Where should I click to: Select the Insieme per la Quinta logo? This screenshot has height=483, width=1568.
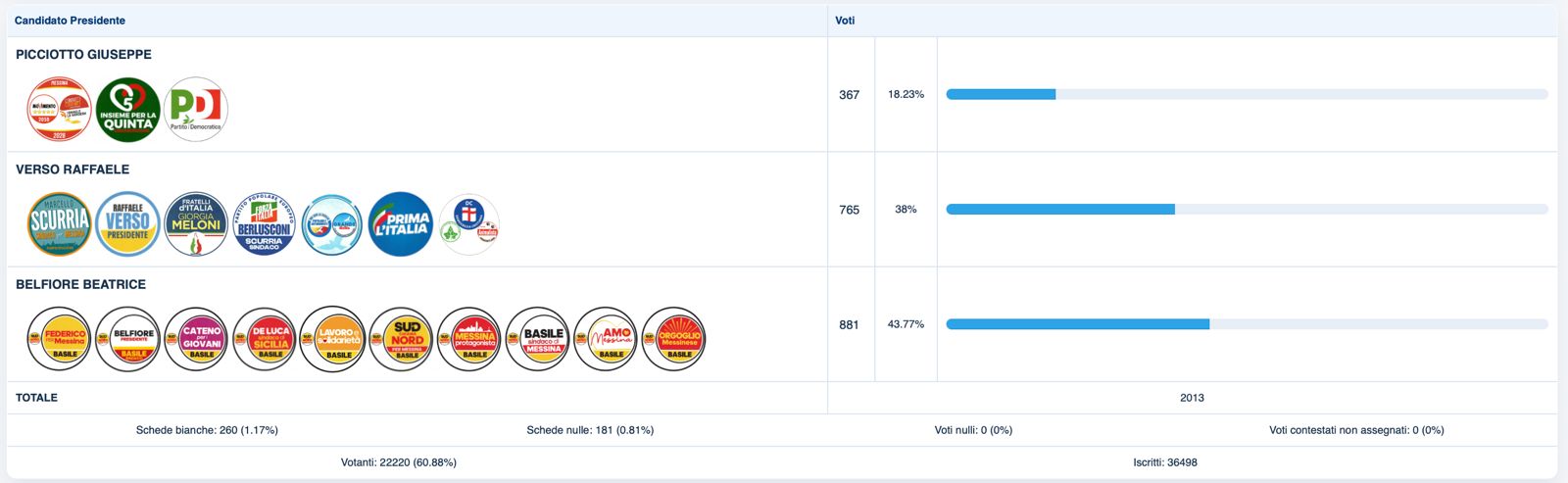tap(127, 110)
